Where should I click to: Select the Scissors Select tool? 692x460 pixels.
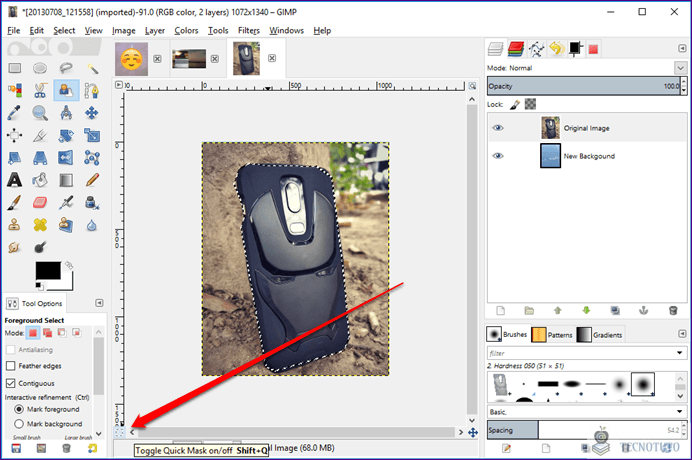(x=40, y=90)
